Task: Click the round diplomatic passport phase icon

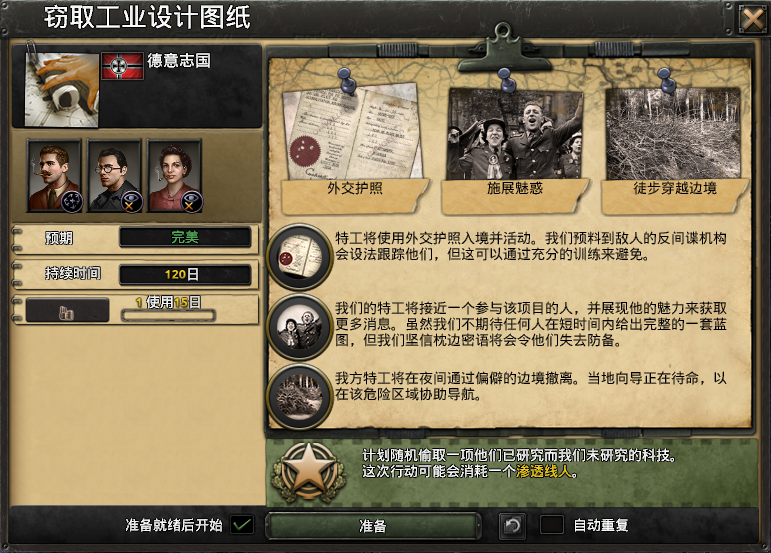Action: (x=299, y=257)
